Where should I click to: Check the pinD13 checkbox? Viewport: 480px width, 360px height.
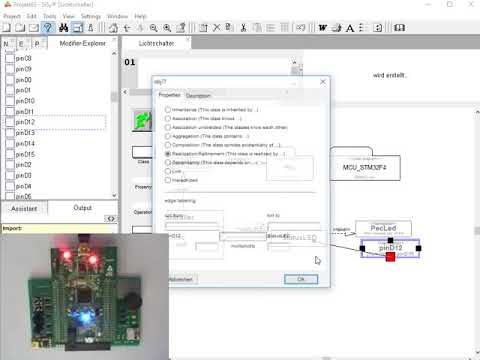pyautogui.click(x=10, y=133)
